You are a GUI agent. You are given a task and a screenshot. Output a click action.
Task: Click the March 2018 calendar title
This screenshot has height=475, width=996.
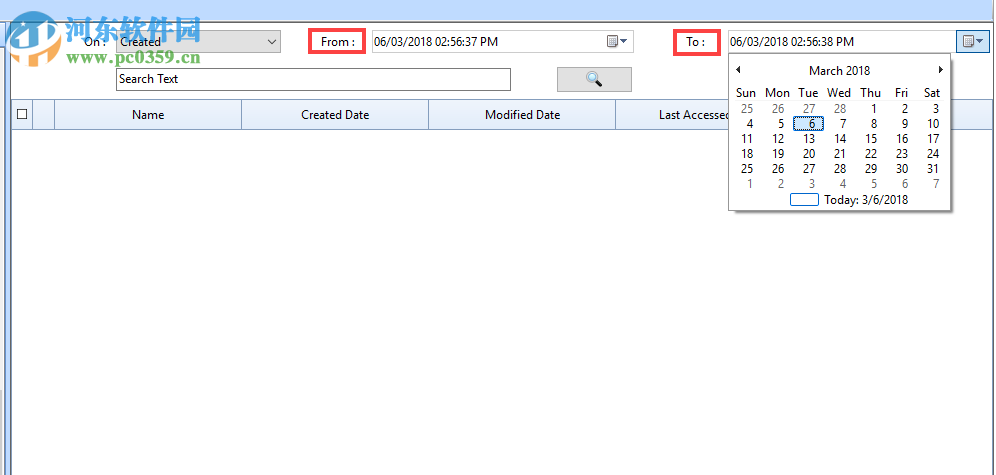[839, 70]
